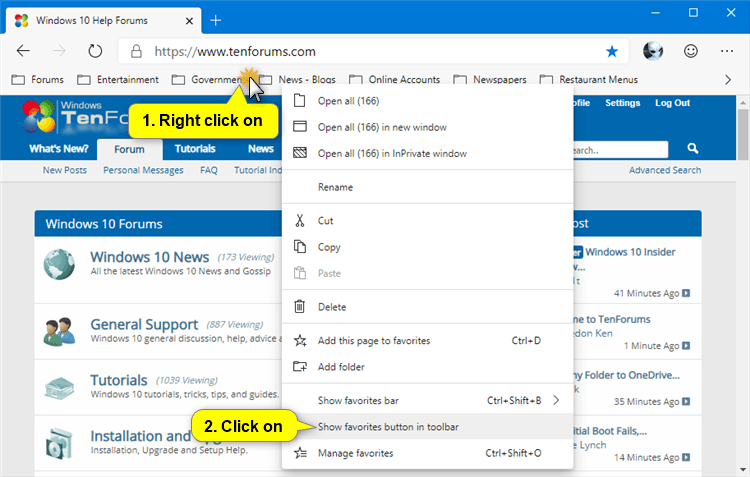Screen dimensions: 750x477
Task: Open Manage favorites from the context menu
Action: (428, 453)
